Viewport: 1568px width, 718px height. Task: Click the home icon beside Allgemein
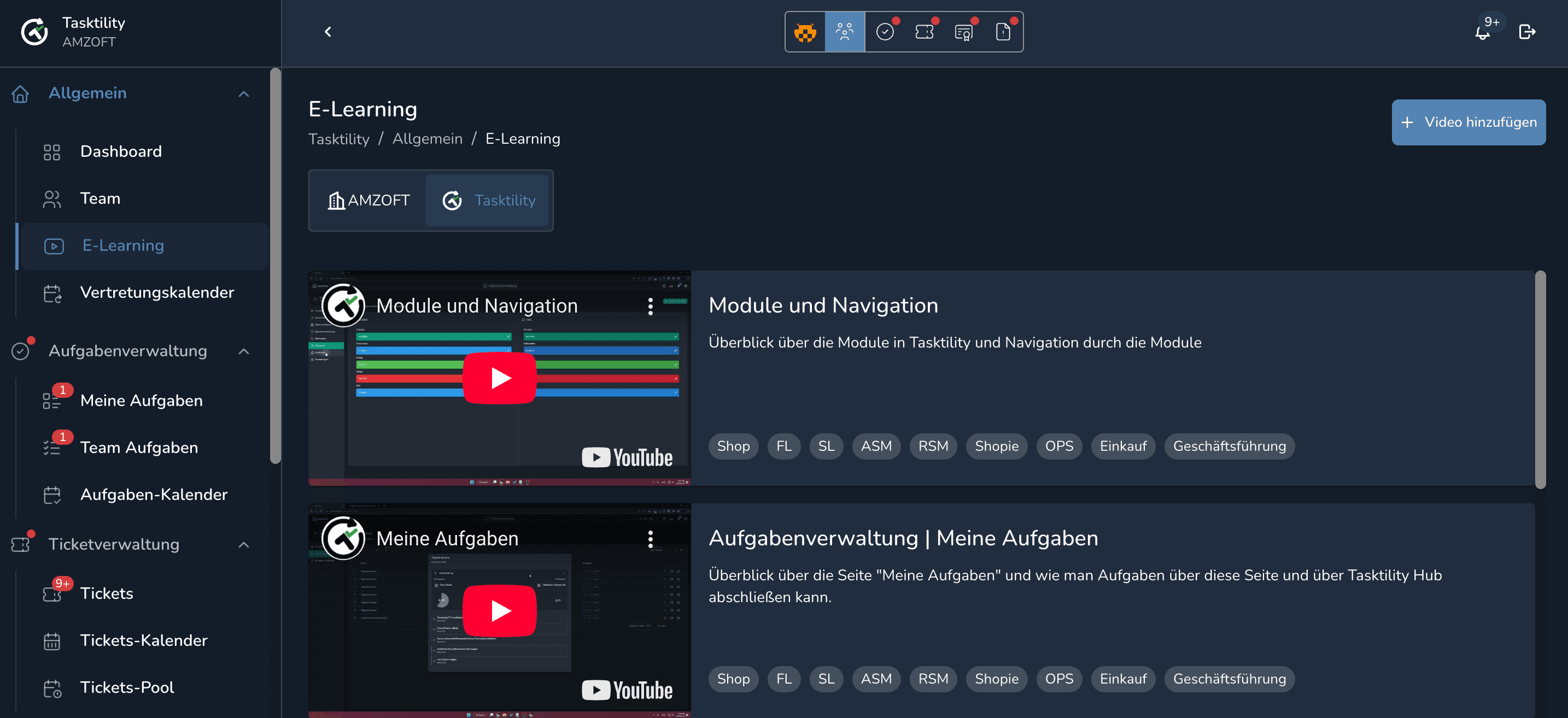pyautogui.click(x=20, y=93)
